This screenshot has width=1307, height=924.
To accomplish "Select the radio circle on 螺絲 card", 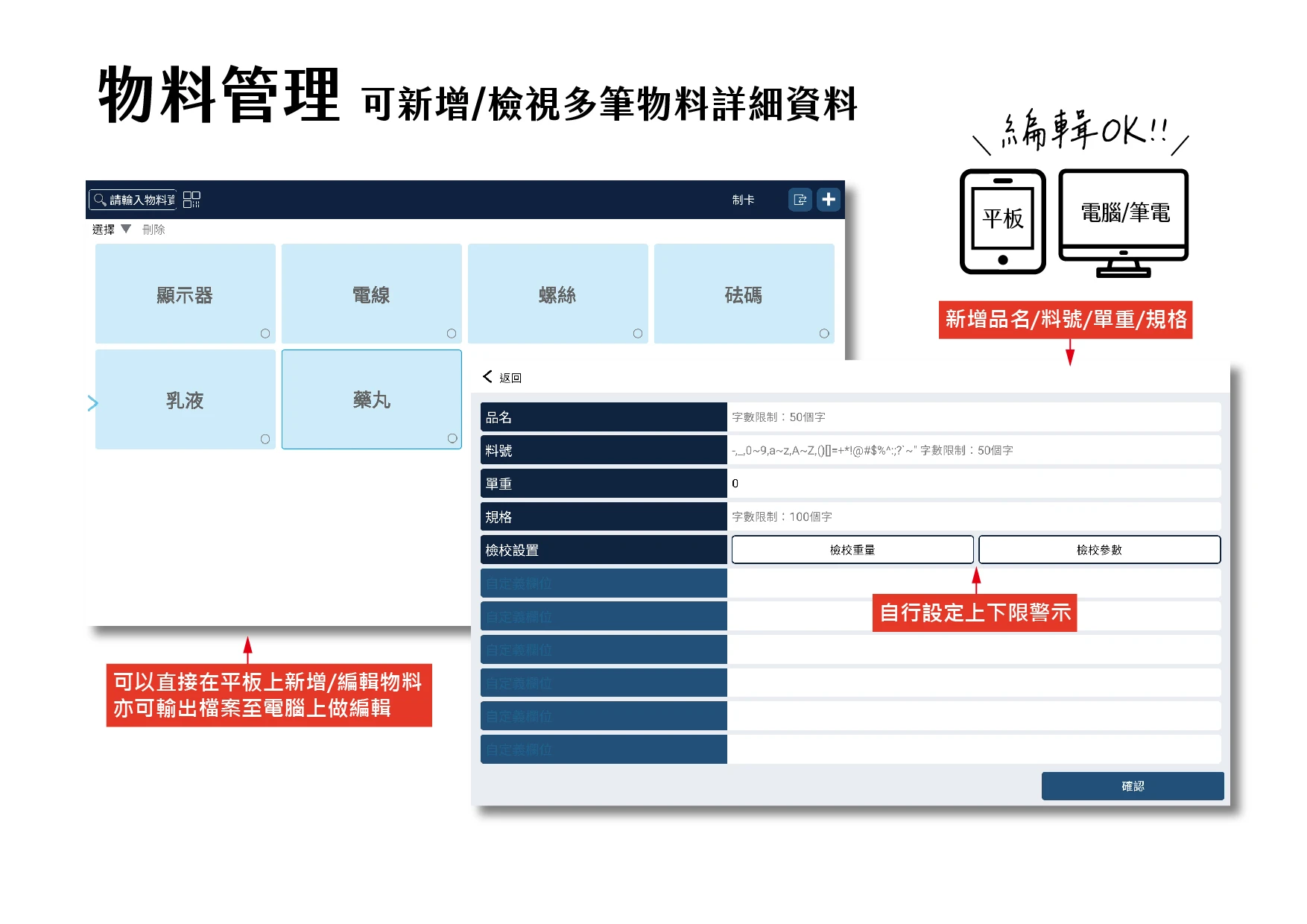I will 638,334.
